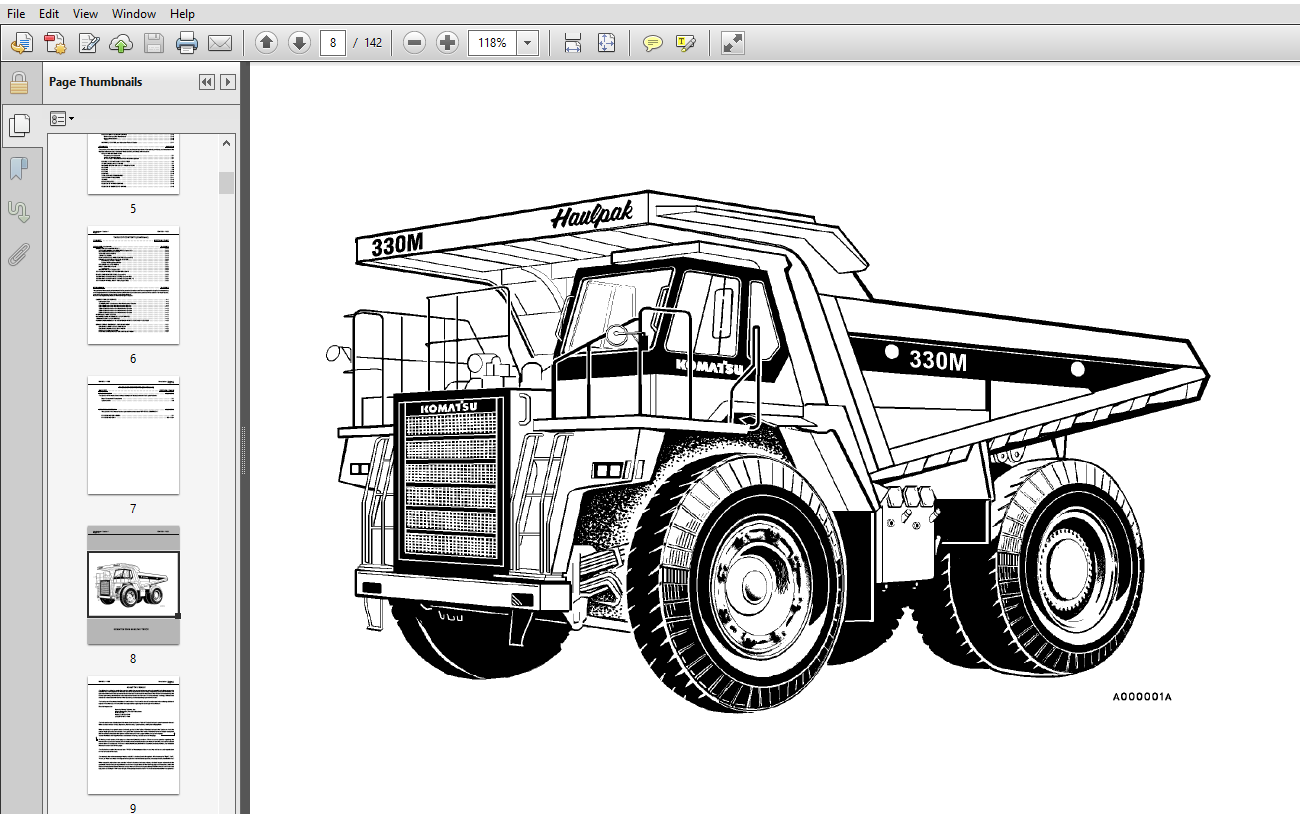The width and height of the screenshot is (1300, 814).
Task: Click the Open file toolbar icon
Action: tap(22, 43)
